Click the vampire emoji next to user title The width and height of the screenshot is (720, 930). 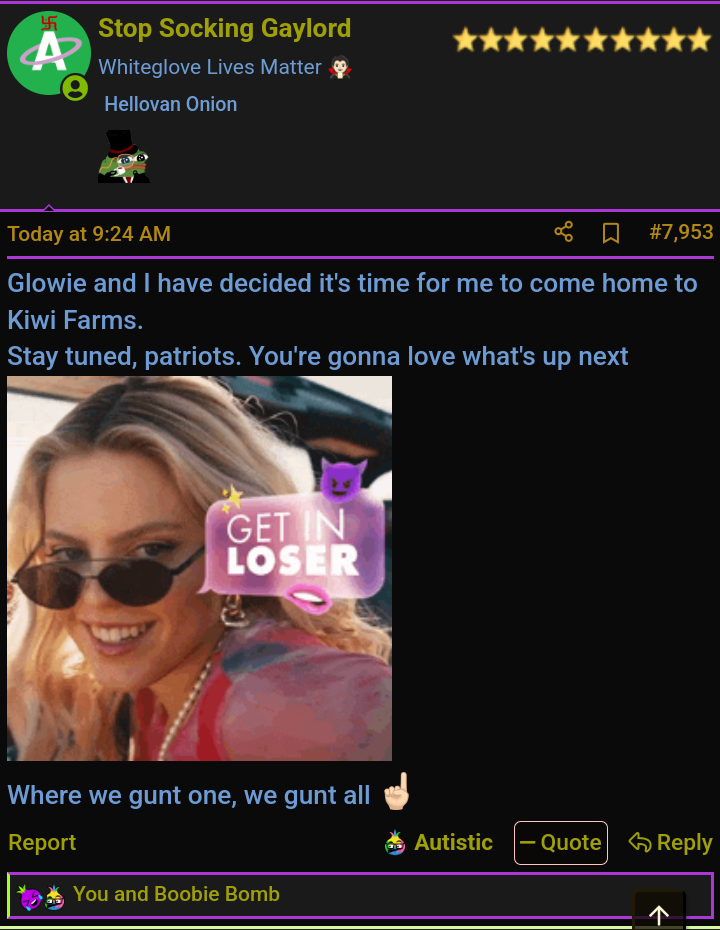tap(340, 68)
